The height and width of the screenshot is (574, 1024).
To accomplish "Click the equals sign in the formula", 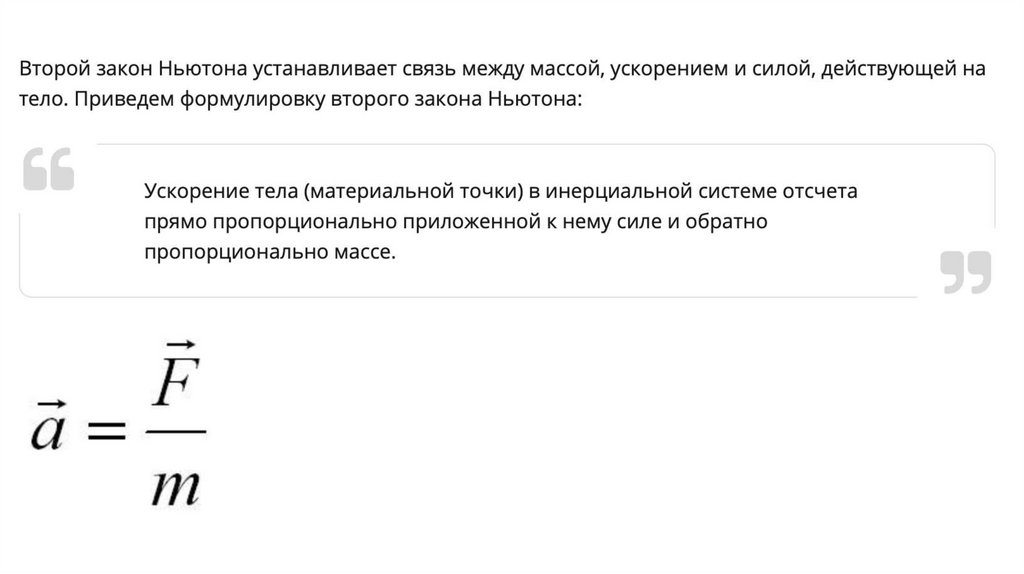I will (x=107, y=431).
